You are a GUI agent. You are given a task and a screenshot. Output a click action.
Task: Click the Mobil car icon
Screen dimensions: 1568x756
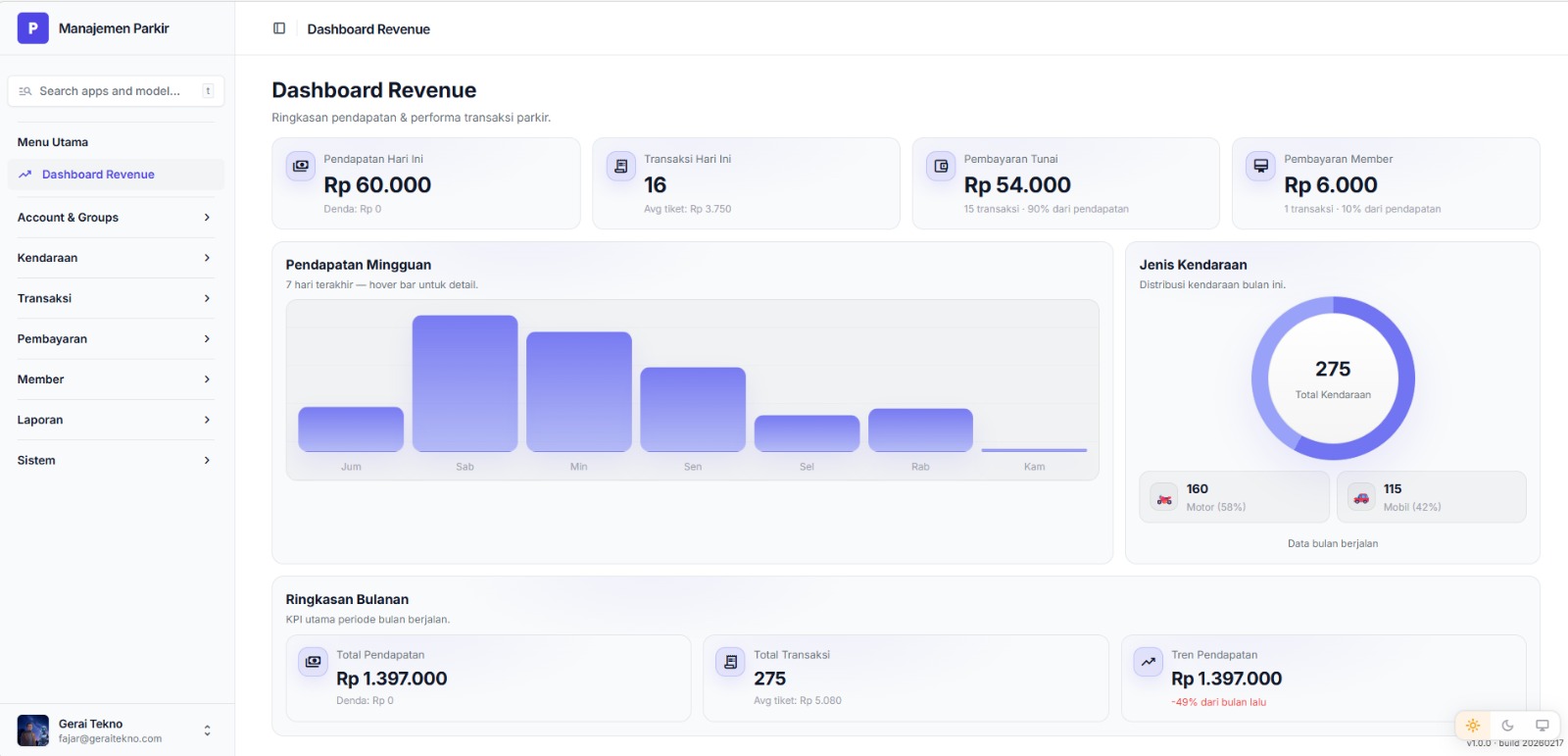(x=1361, y=498)
